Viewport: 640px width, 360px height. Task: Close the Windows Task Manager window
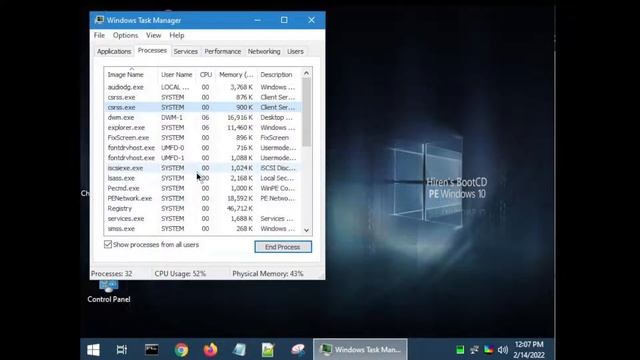[311, 20]
